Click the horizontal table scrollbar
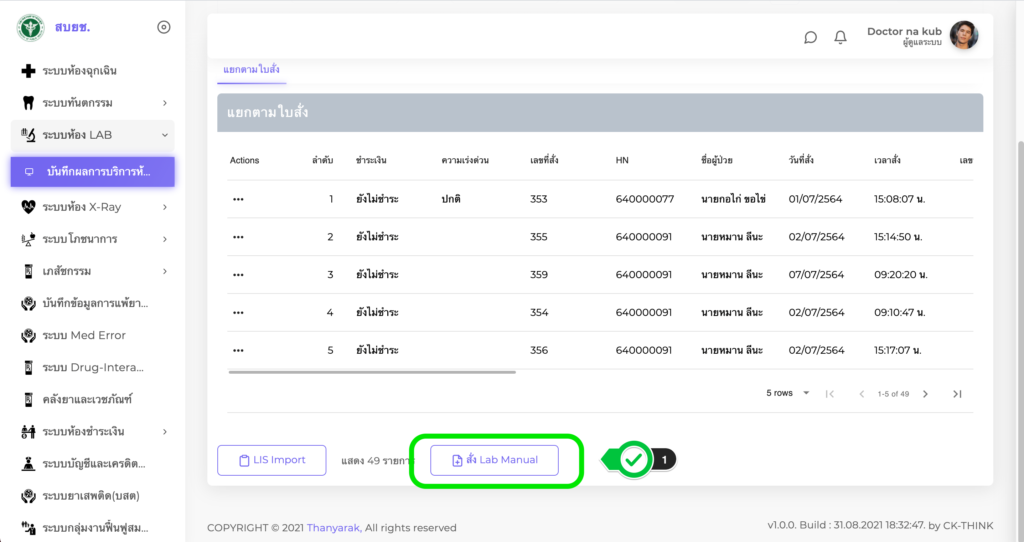The width and height of the screenshot is (1024, 542). click(x=372, y=372)
